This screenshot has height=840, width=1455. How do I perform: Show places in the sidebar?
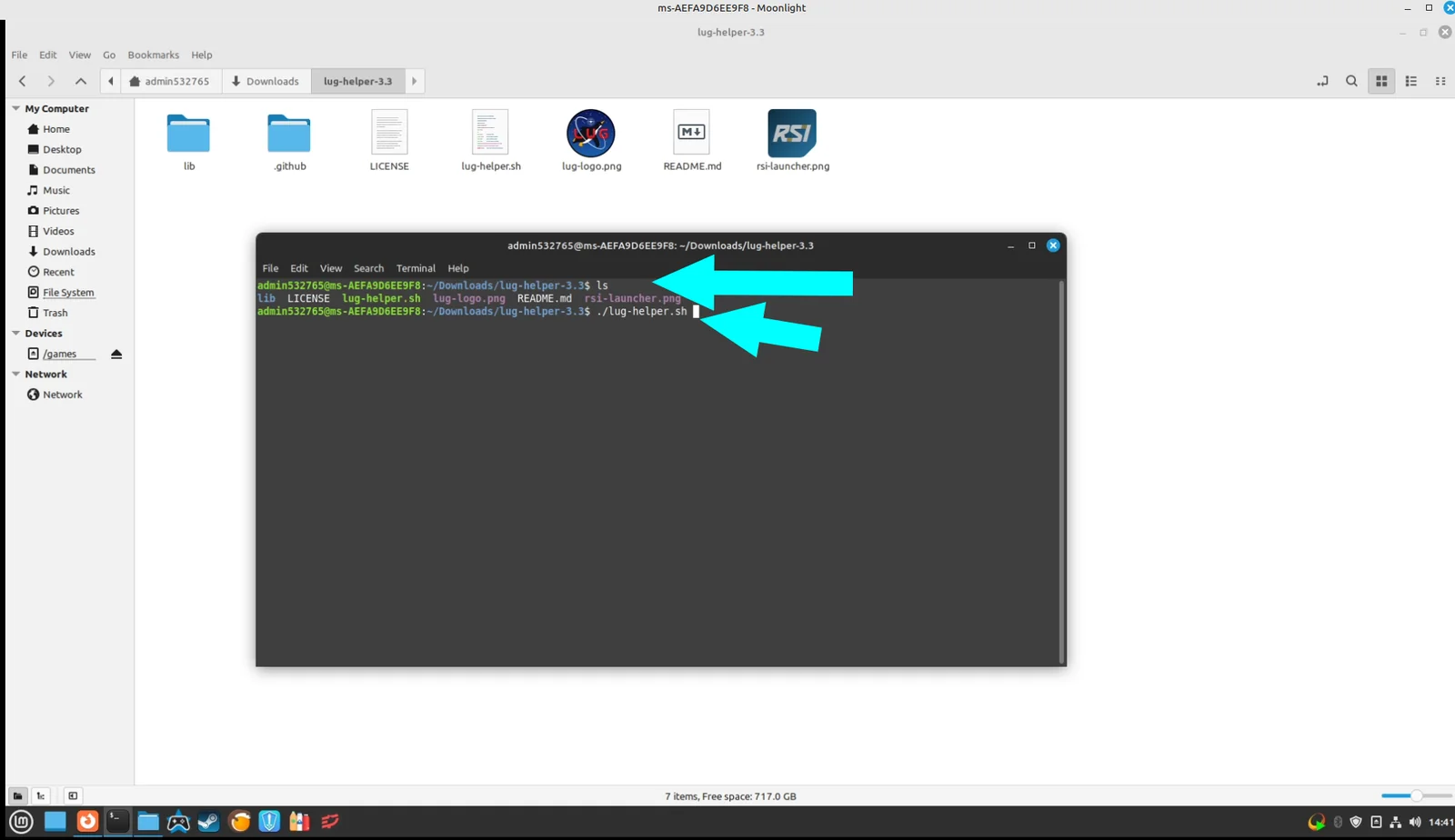[17, 795]
